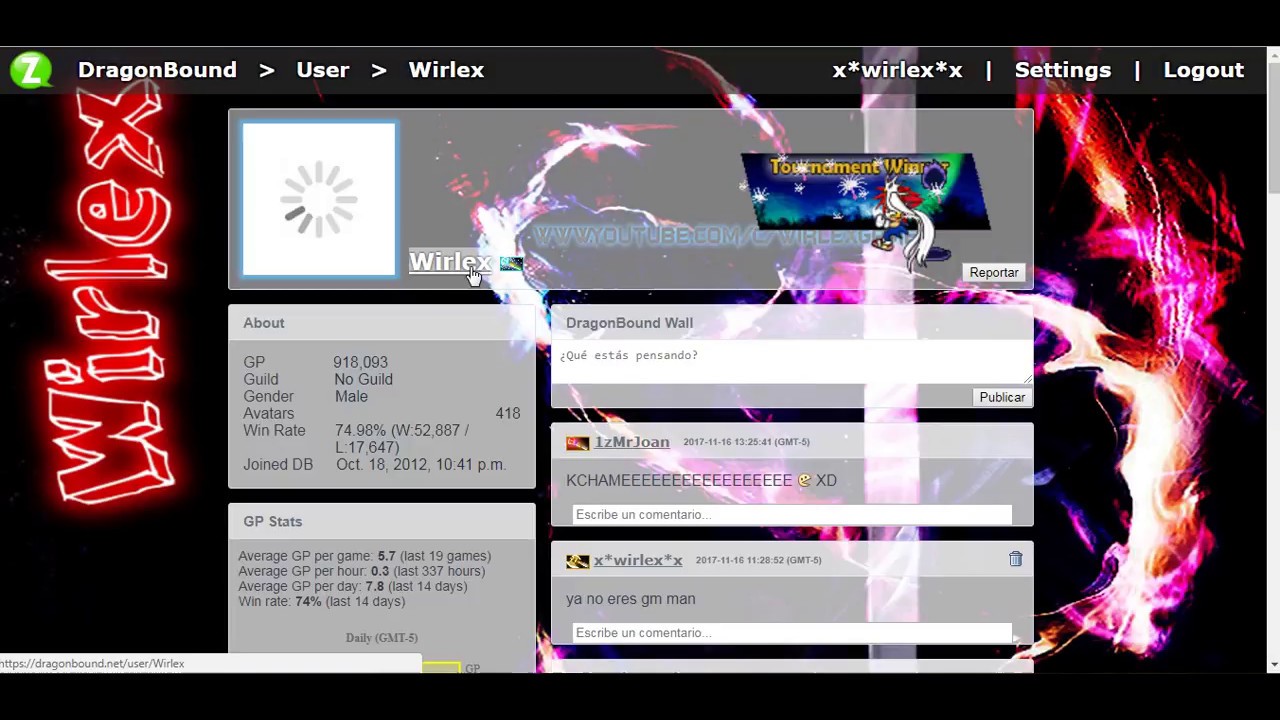
Task: Click the GP Stats panel header
Action: 382,521
